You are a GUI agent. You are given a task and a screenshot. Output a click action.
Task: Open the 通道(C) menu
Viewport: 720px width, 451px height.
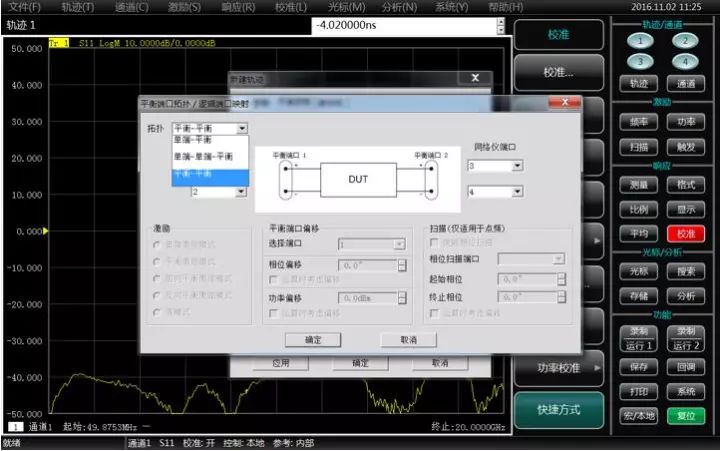[131, 7]
